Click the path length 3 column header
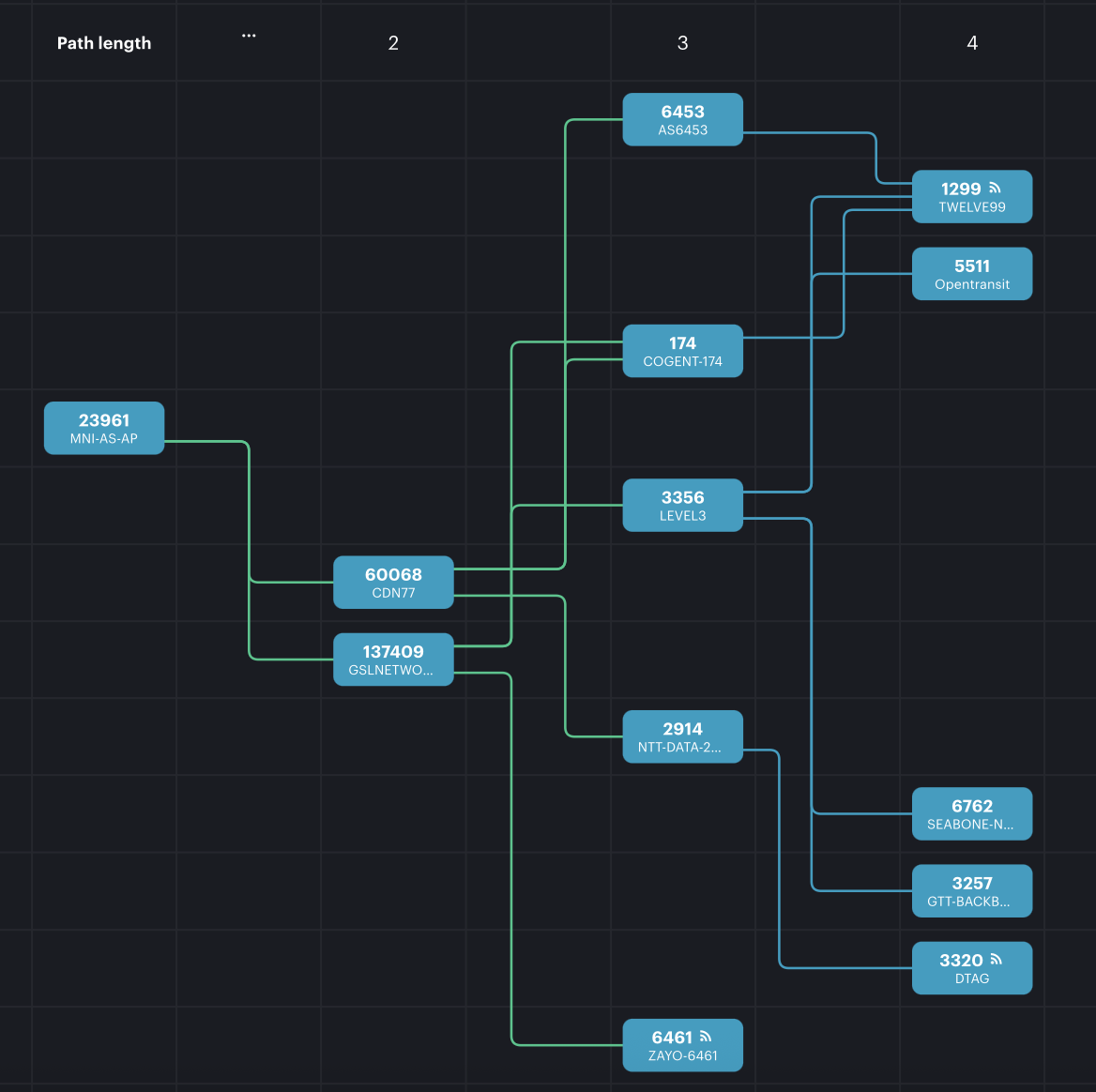 click(682, 43)
